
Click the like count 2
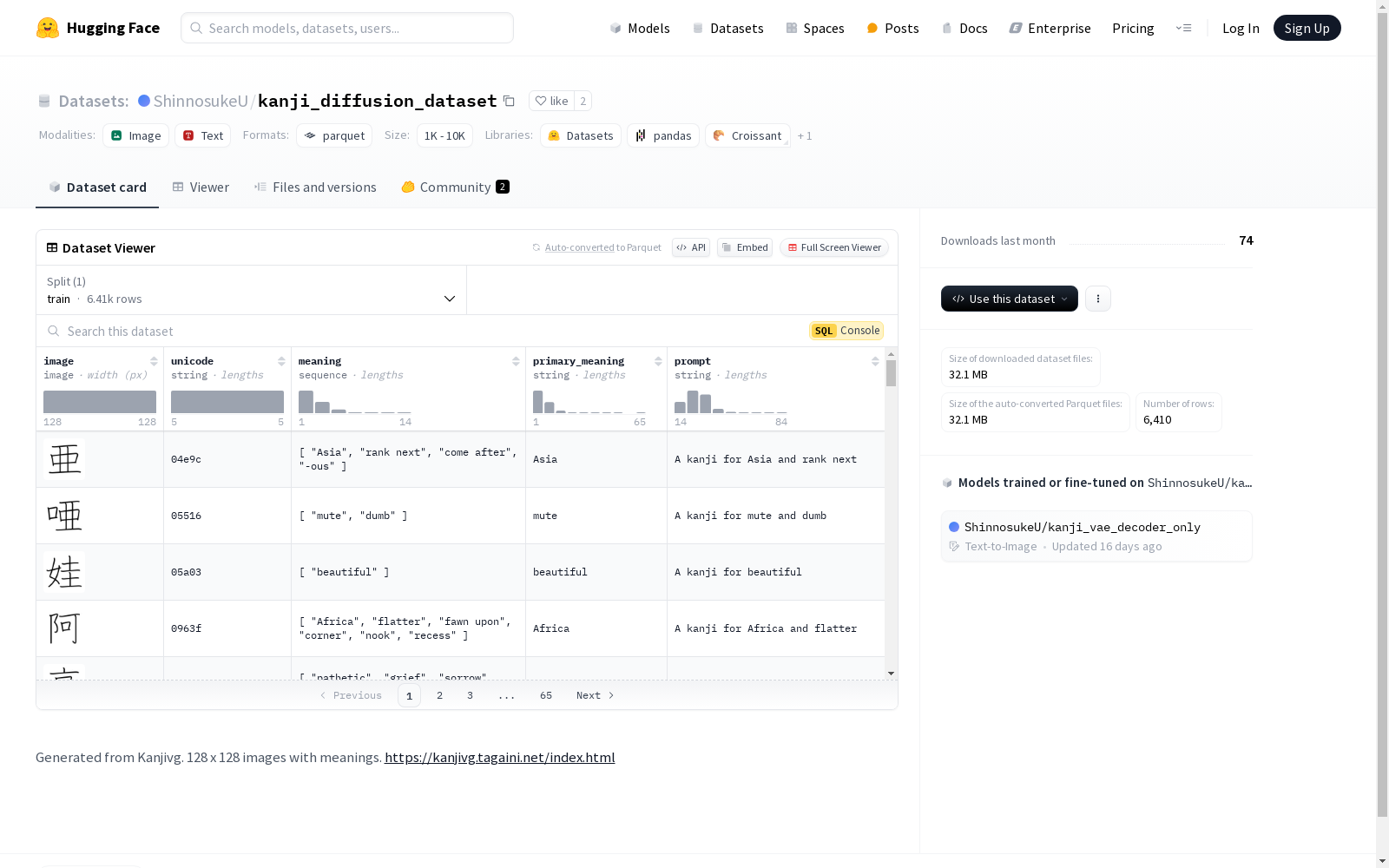tap(583, 101)
